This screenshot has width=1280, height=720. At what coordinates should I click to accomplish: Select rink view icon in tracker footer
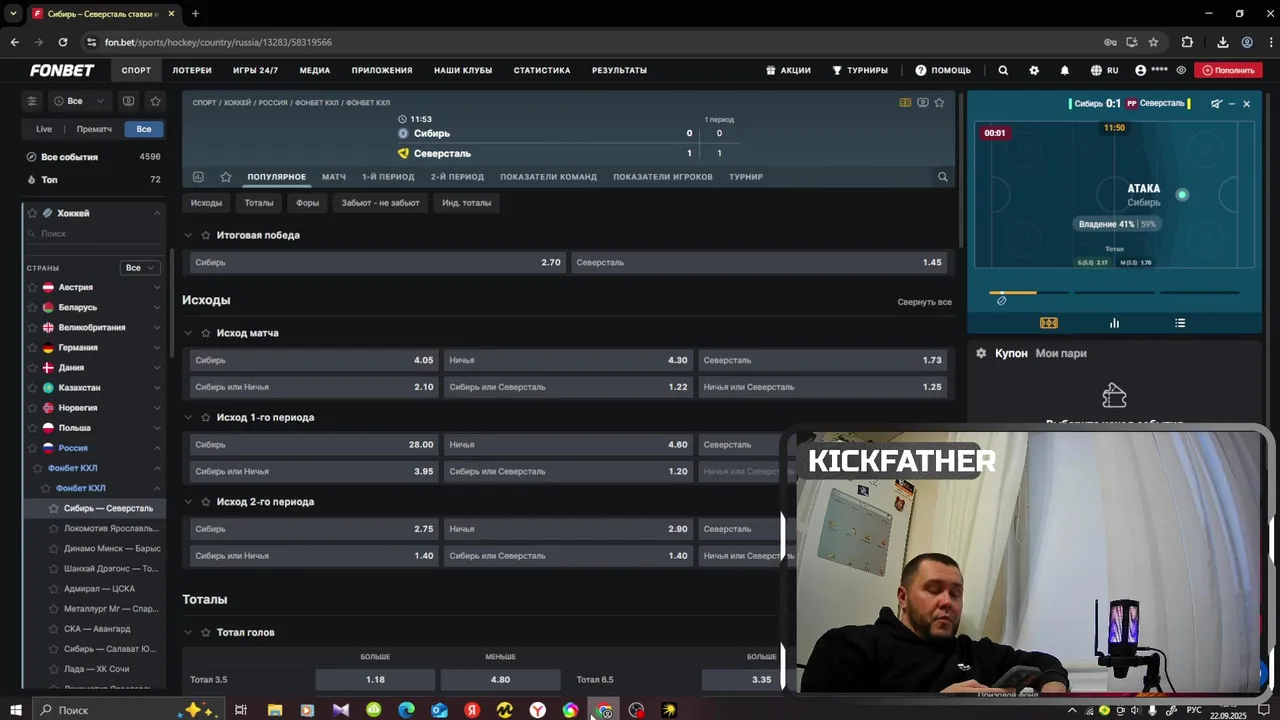pyautogui.click(x=1049, y=323)
